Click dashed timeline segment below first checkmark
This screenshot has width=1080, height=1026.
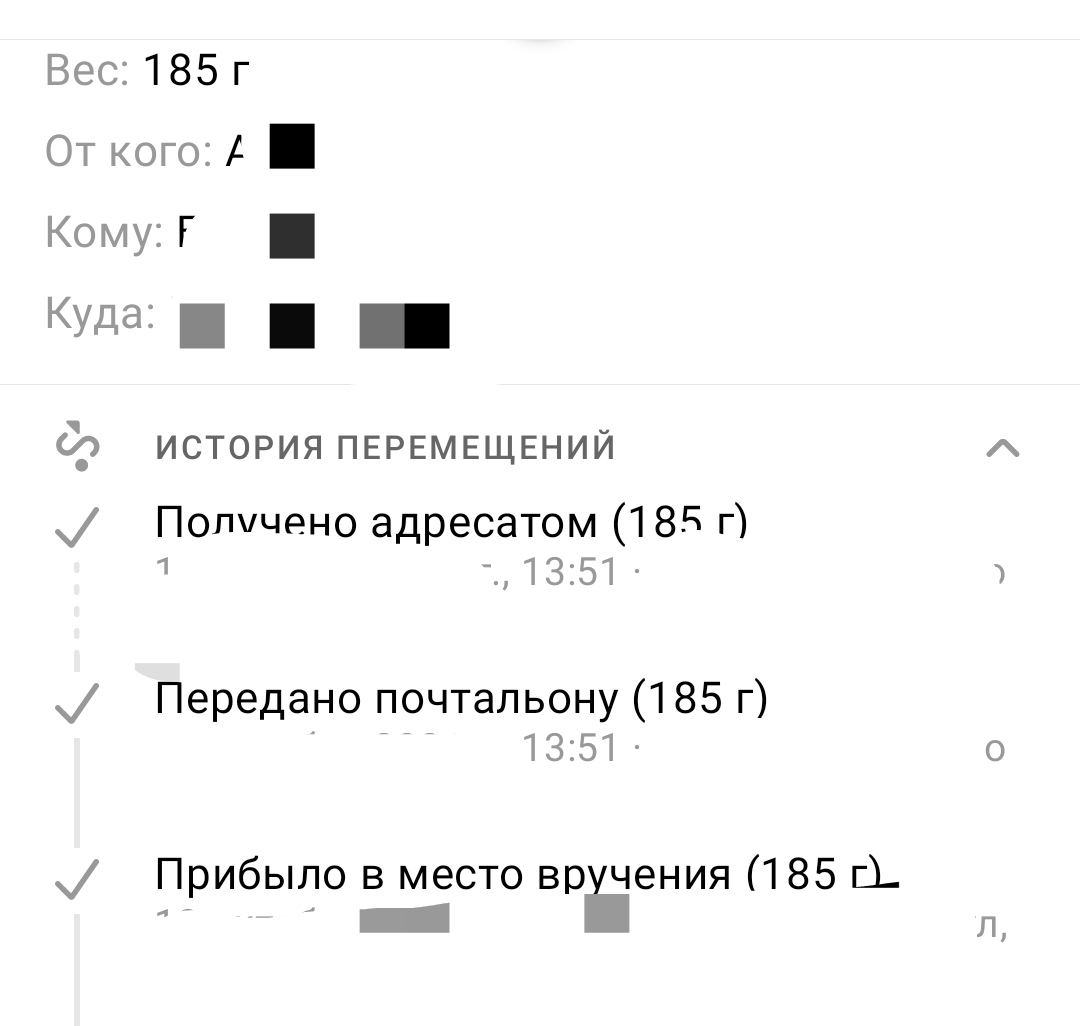point(76,616)
